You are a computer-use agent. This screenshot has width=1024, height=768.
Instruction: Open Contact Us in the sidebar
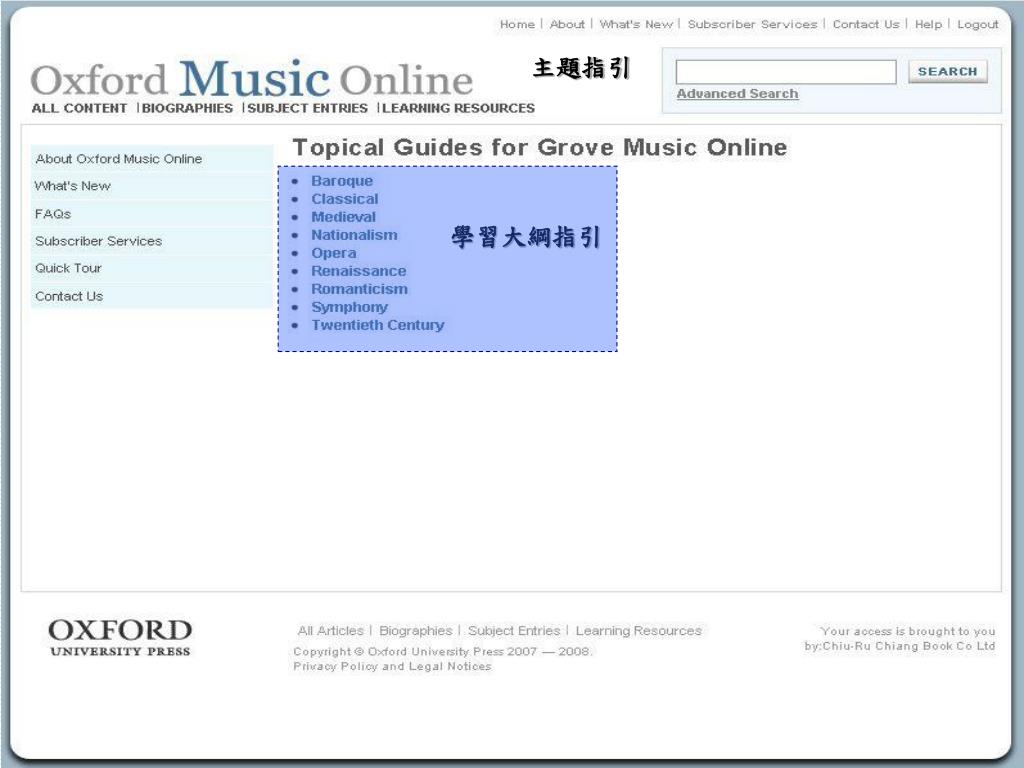click(x=152, y=296)
